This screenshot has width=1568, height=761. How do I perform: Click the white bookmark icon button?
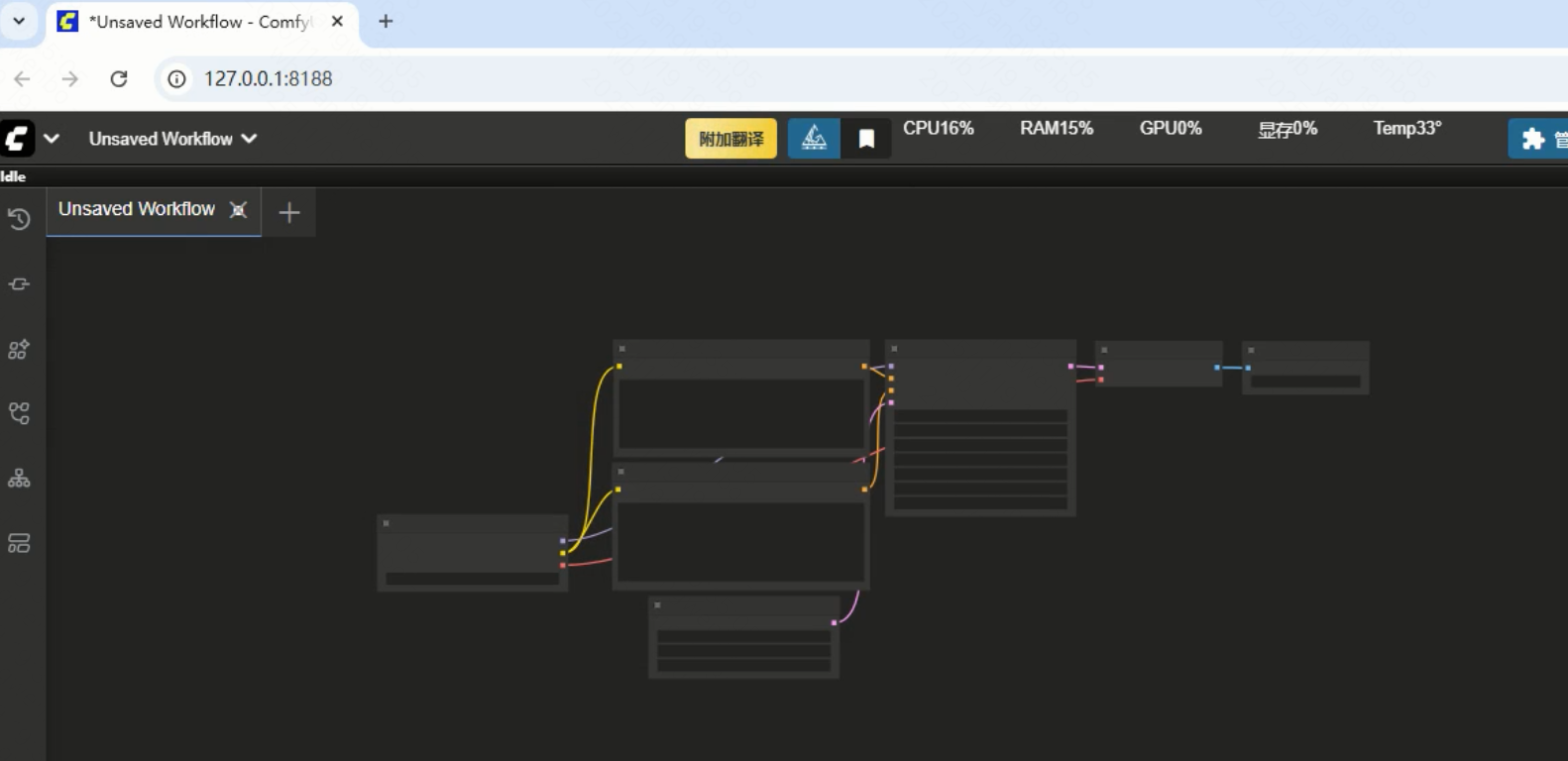click(866, 139)
